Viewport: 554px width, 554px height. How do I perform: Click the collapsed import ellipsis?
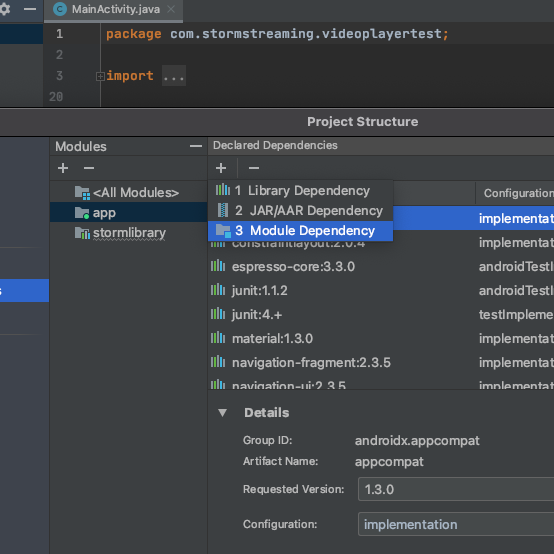point(174,76)
